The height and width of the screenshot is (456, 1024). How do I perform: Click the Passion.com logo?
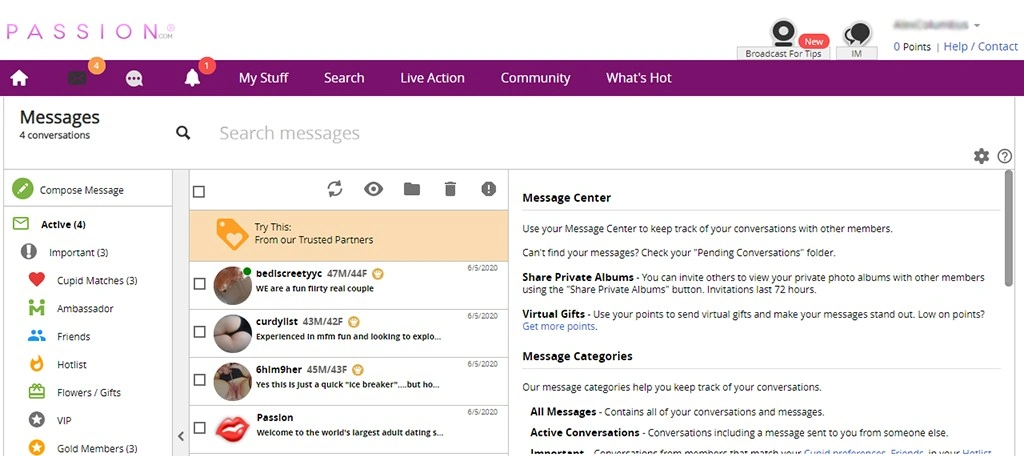[90, 31]
